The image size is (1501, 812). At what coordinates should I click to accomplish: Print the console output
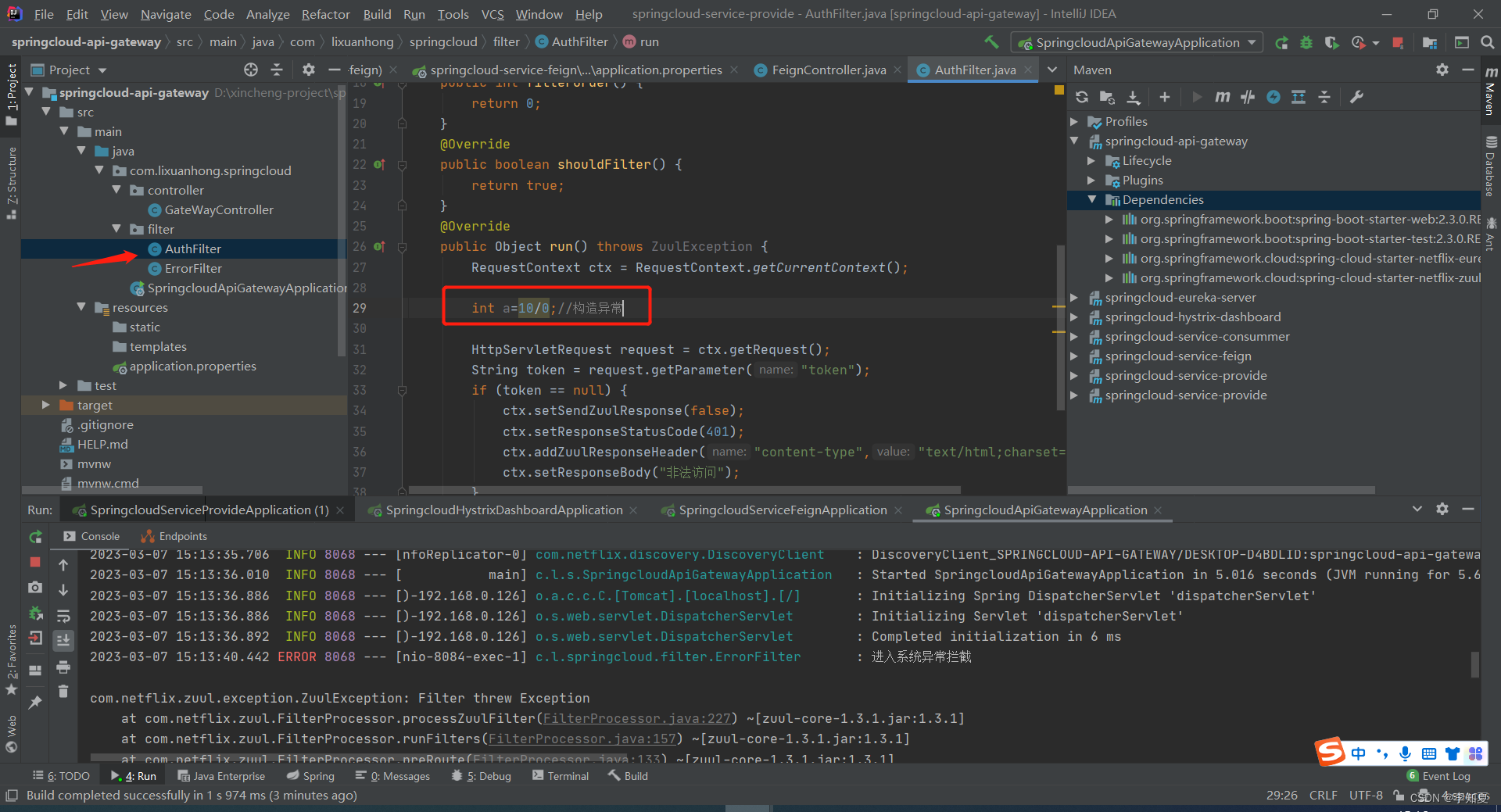click(x=63, y=667)
